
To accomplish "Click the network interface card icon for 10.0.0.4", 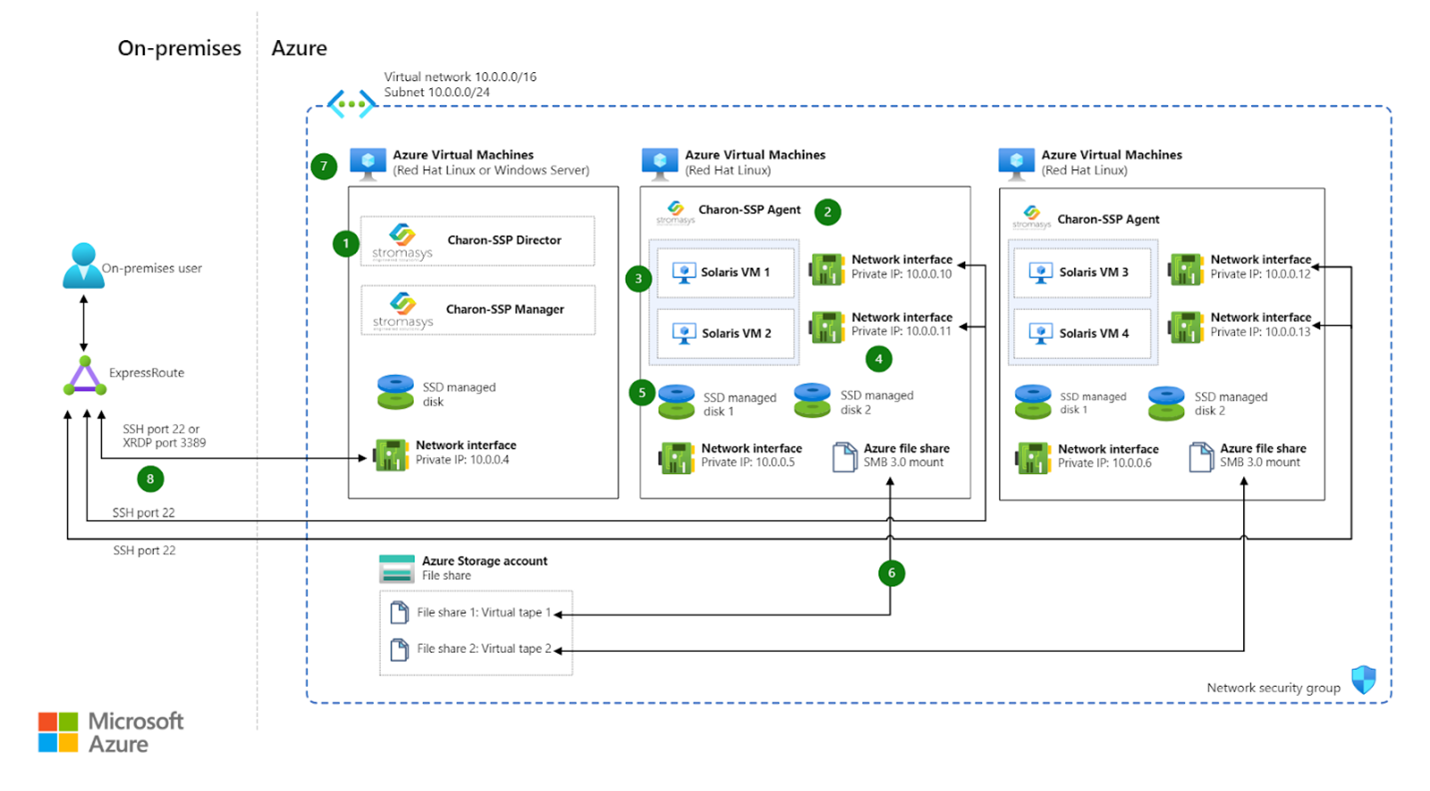I will tap(390, 454).
